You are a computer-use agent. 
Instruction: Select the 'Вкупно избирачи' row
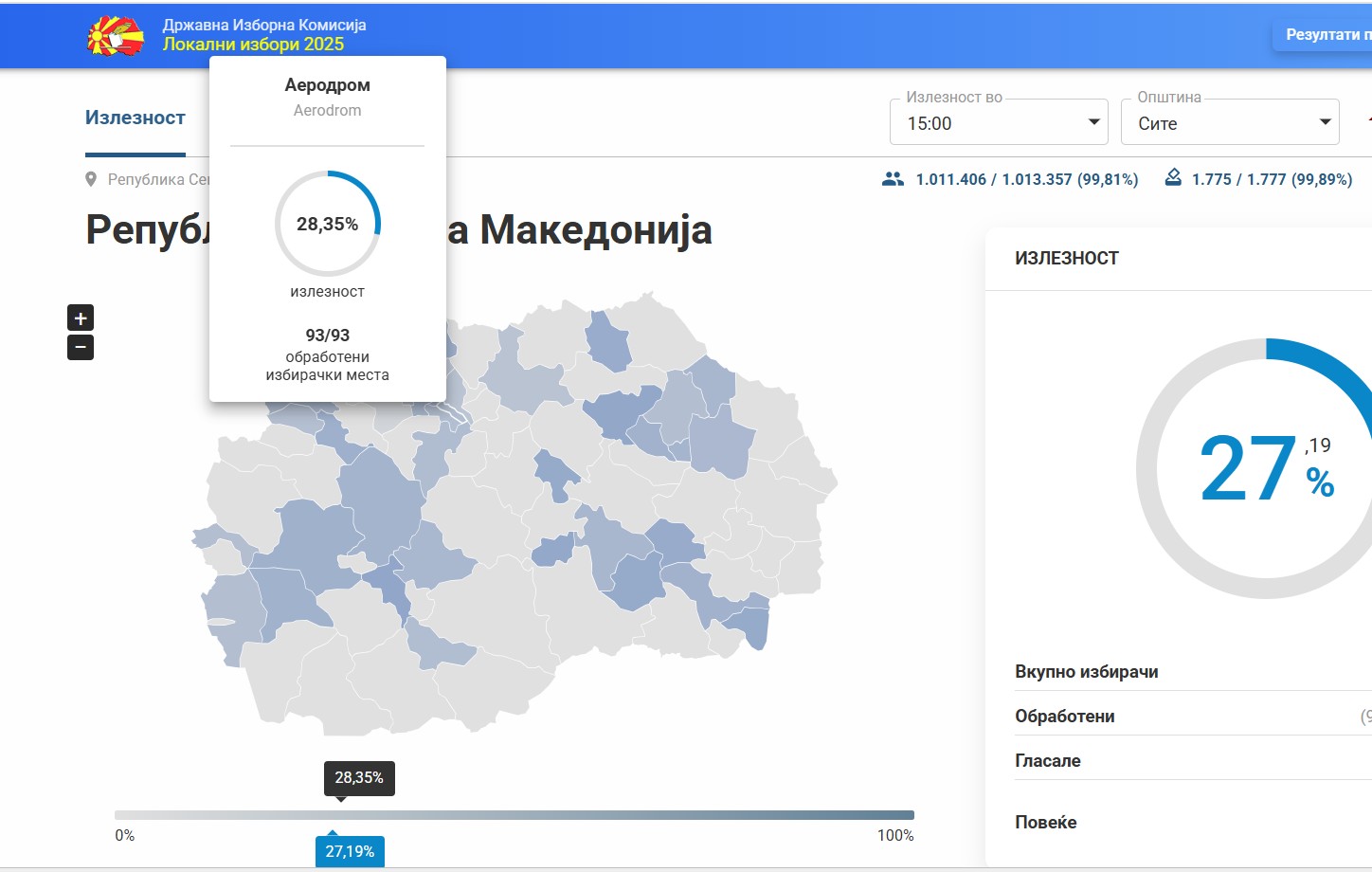click(1087, 672)
